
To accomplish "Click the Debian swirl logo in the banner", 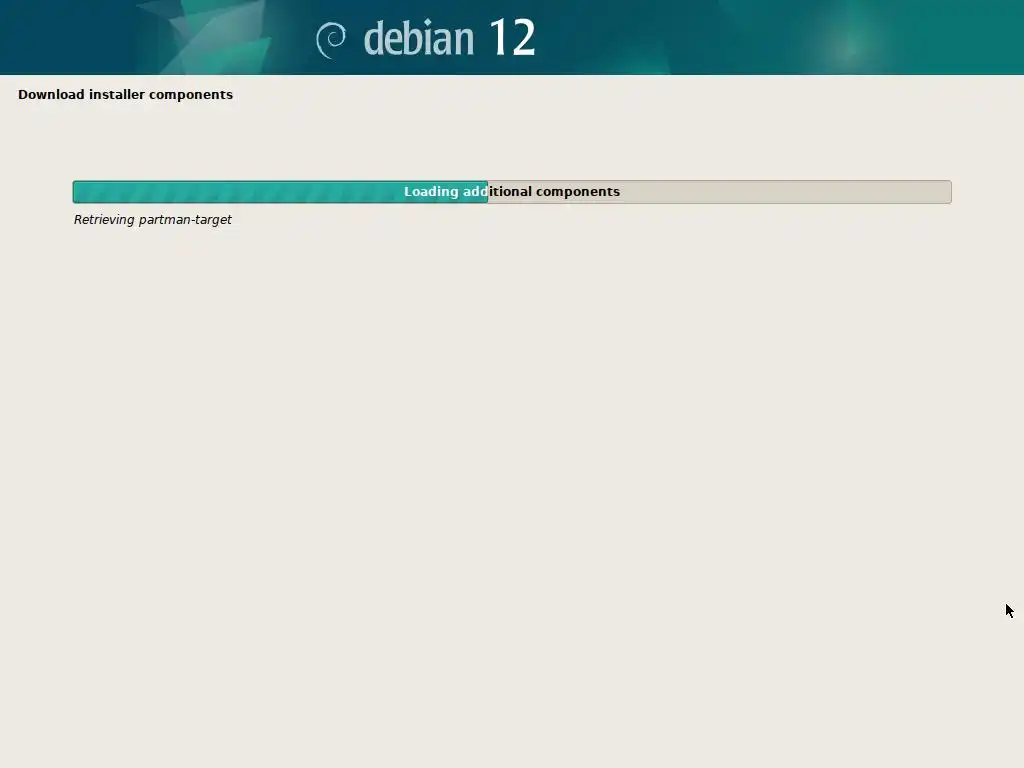I will click(x=331, y=40).
